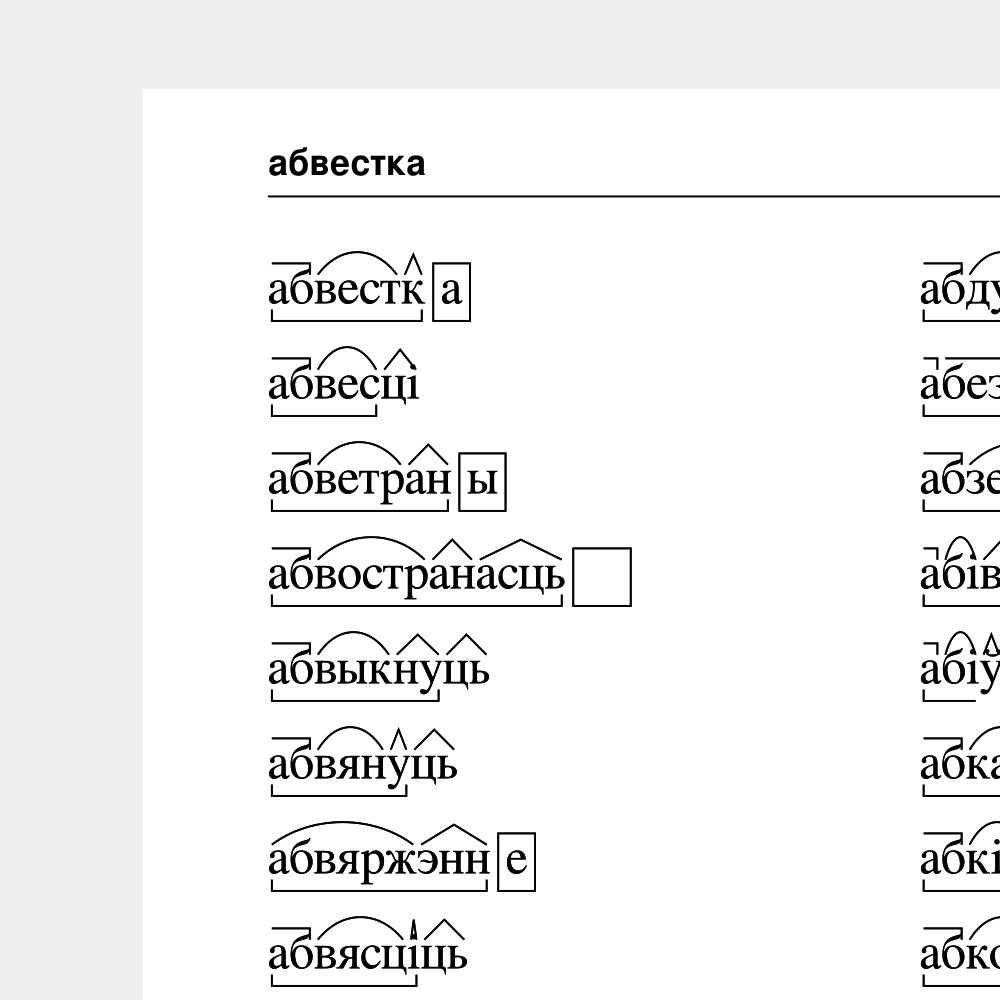
Task: Click the boxed ending а of абвестка
Action: [452, 290]
